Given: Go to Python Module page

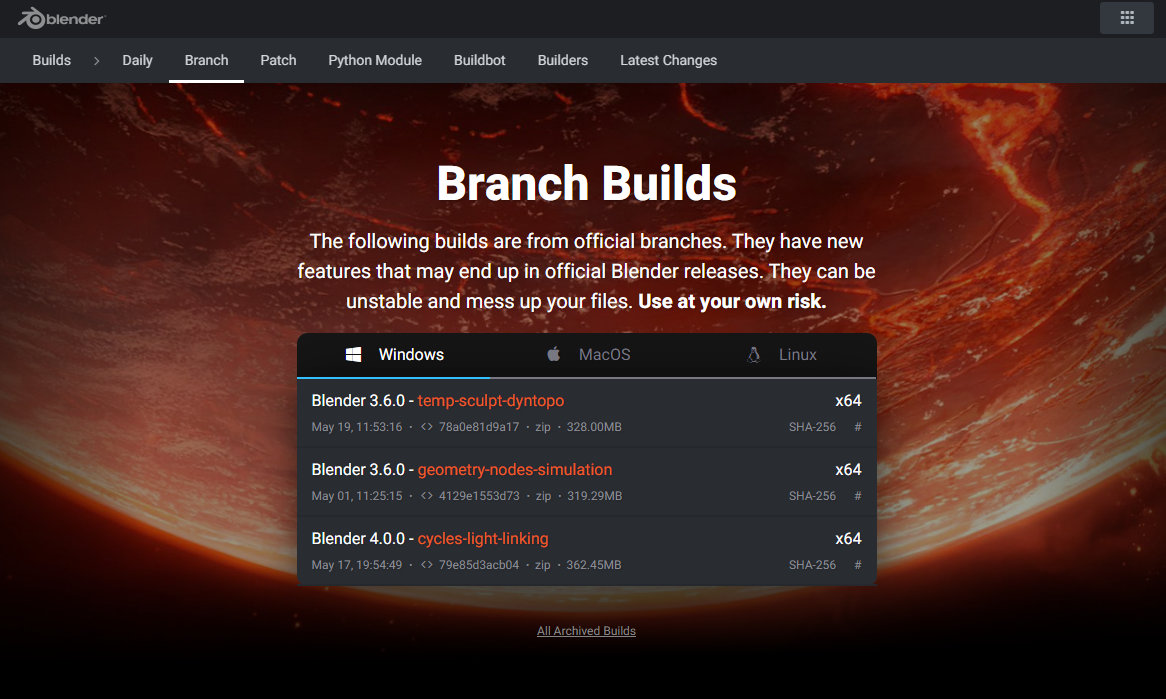Looking at the screenshot, I should point(375,60).
